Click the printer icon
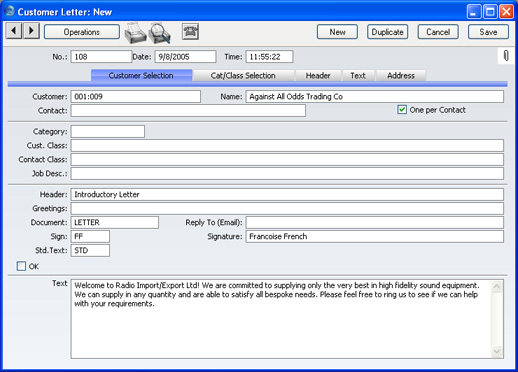The image size is (518, 372). click(135, 33)
